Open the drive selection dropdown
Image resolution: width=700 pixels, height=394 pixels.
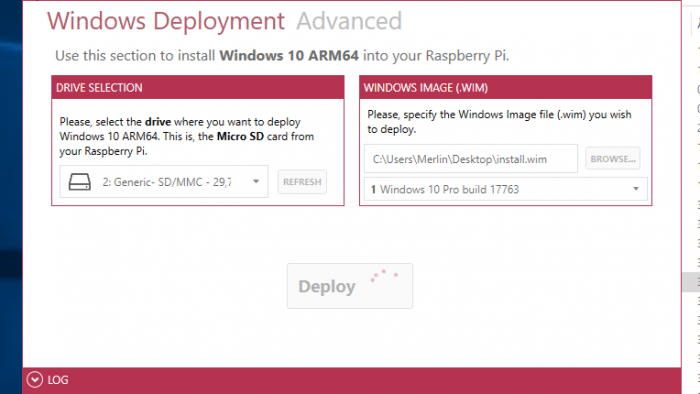(164, 182)
